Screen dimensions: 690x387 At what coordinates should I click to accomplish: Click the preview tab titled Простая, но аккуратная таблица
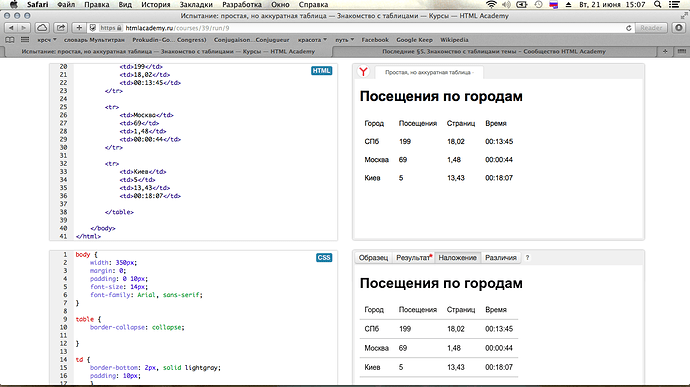click(x=429, y=72)
